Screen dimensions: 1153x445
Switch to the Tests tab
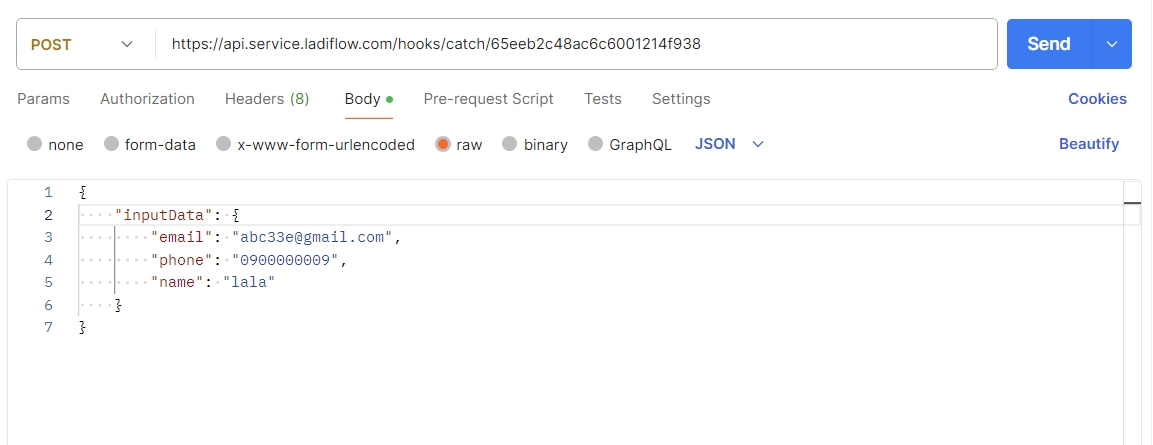pyautogui.click(x=603, y=99)
